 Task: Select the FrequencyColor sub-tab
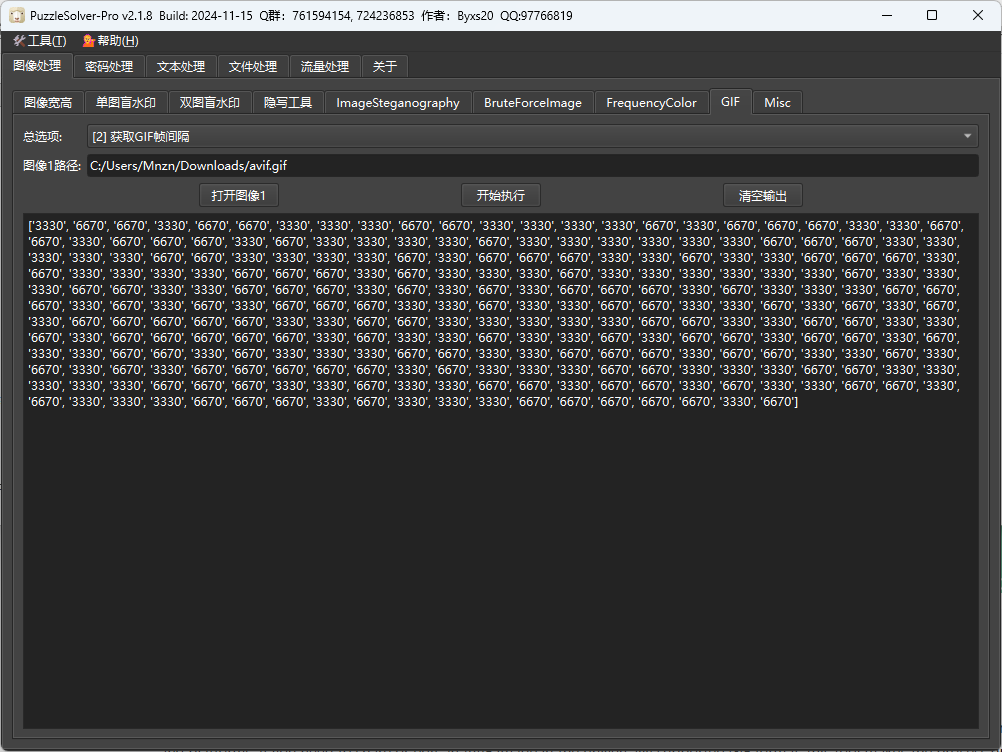pos(651,103)
